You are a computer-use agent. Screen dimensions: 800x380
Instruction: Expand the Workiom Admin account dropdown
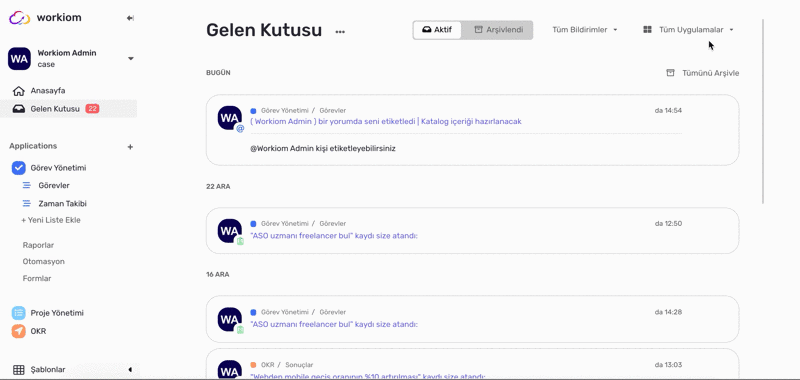[131, 59]
